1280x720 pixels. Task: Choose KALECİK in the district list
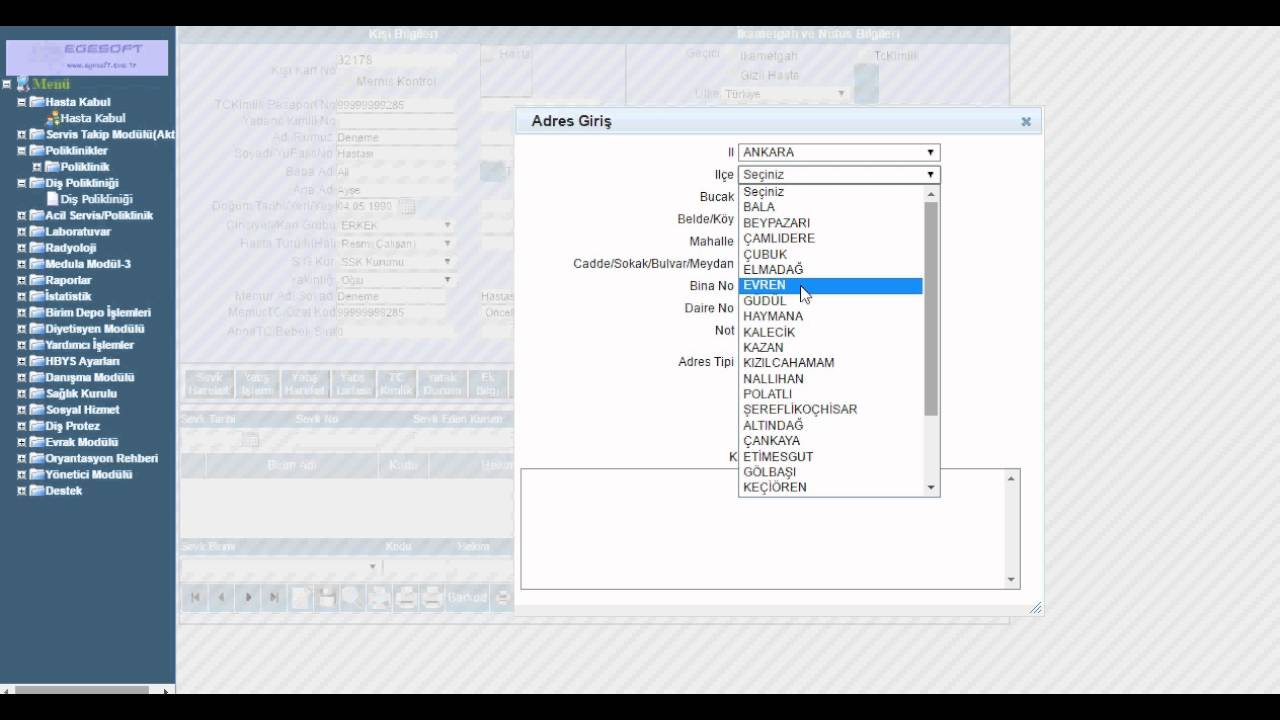[x=830, y=332]
